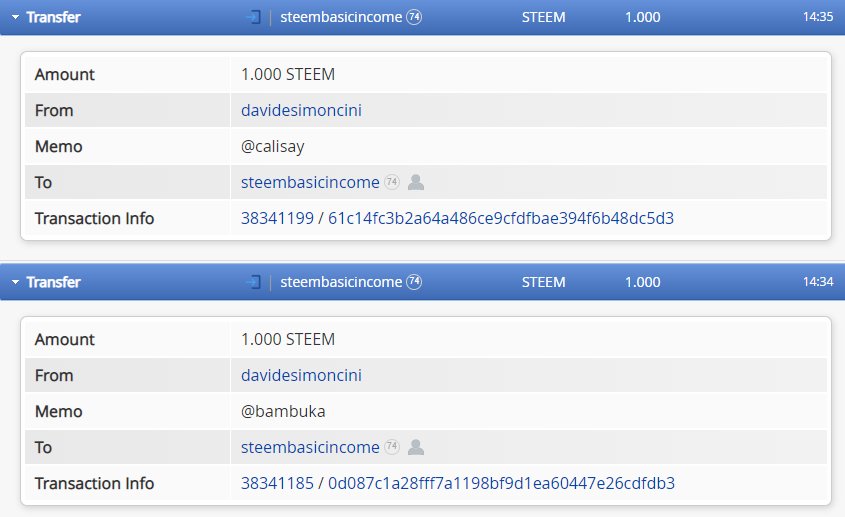Open block number 38341185
The height and width of the screenshot is (517, 845).
tap(277, 483)
